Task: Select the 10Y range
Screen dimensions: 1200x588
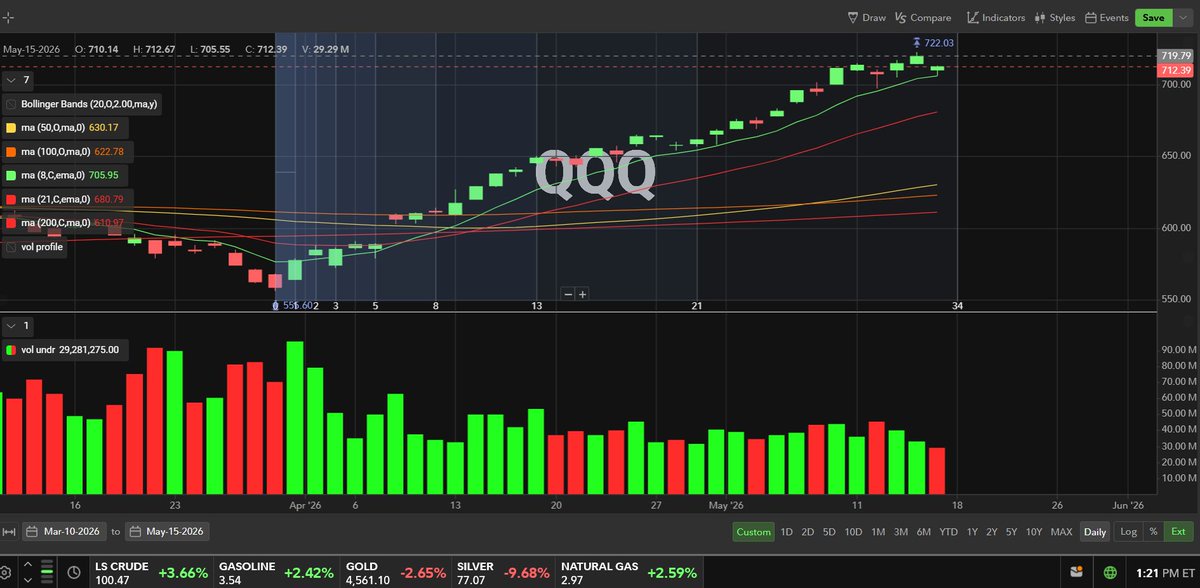Action: click(1034, 532)
